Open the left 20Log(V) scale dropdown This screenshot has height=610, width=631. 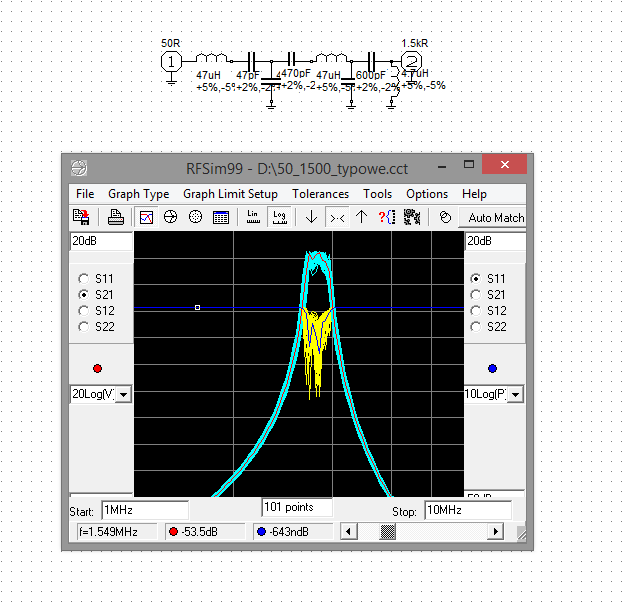123,395
